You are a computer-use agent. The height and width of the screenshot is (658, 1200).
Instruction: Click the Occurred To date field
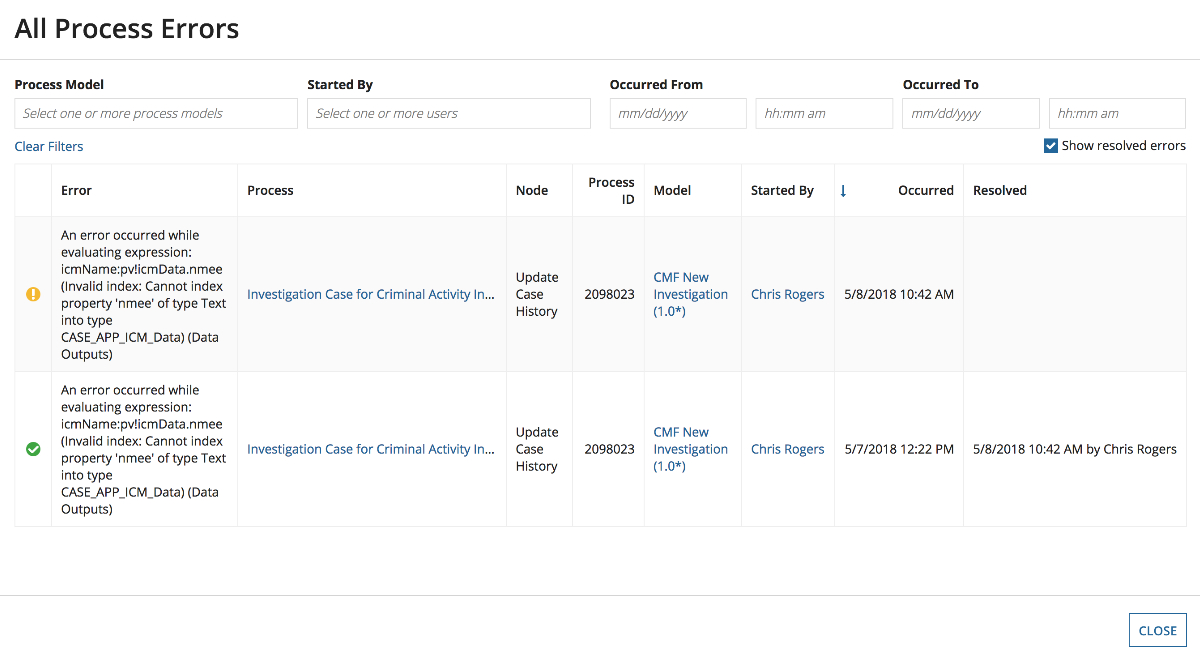tap(971, 113)
